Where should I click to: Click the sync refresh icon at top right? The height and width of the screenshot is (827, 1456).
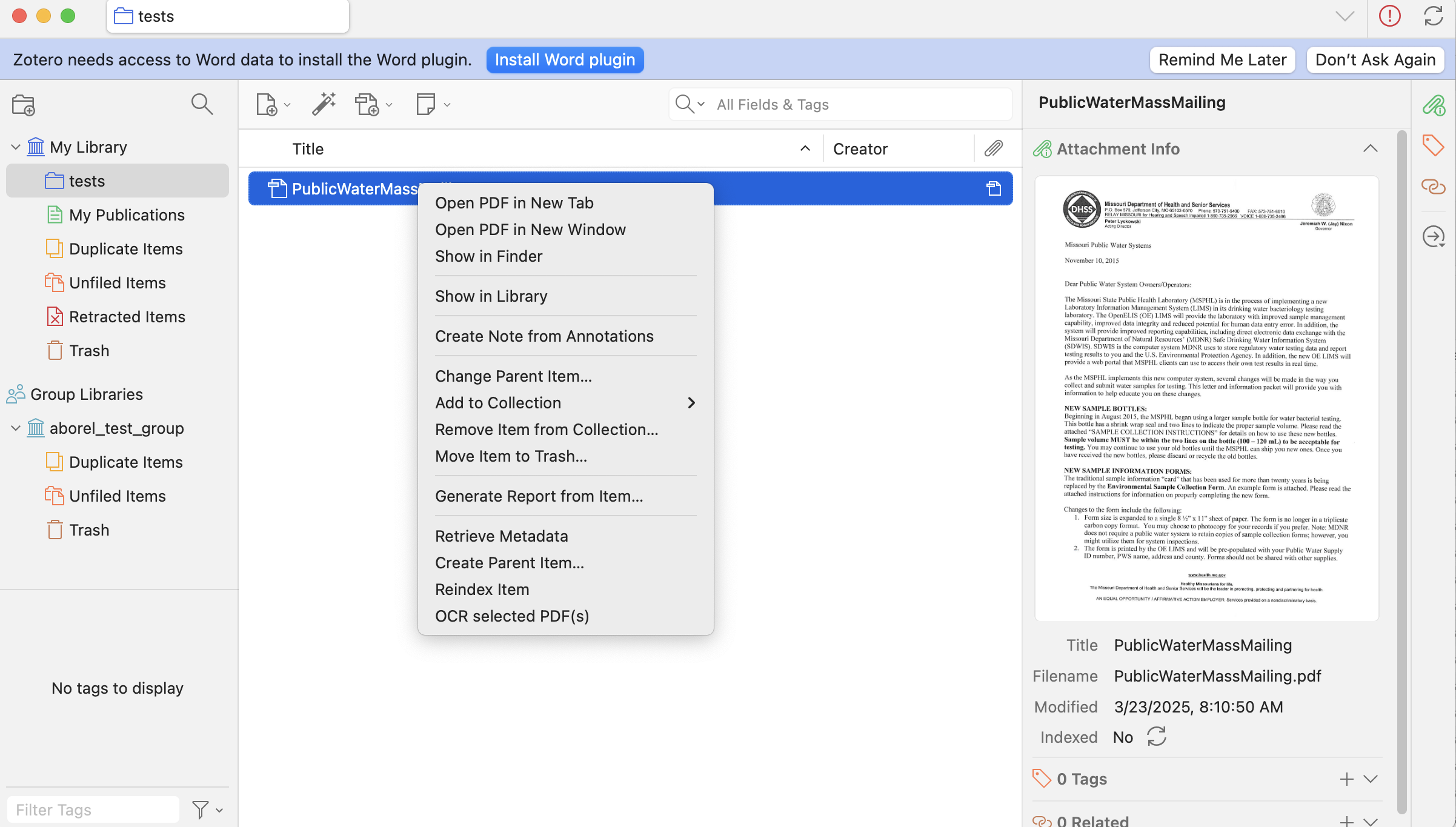1433,16
